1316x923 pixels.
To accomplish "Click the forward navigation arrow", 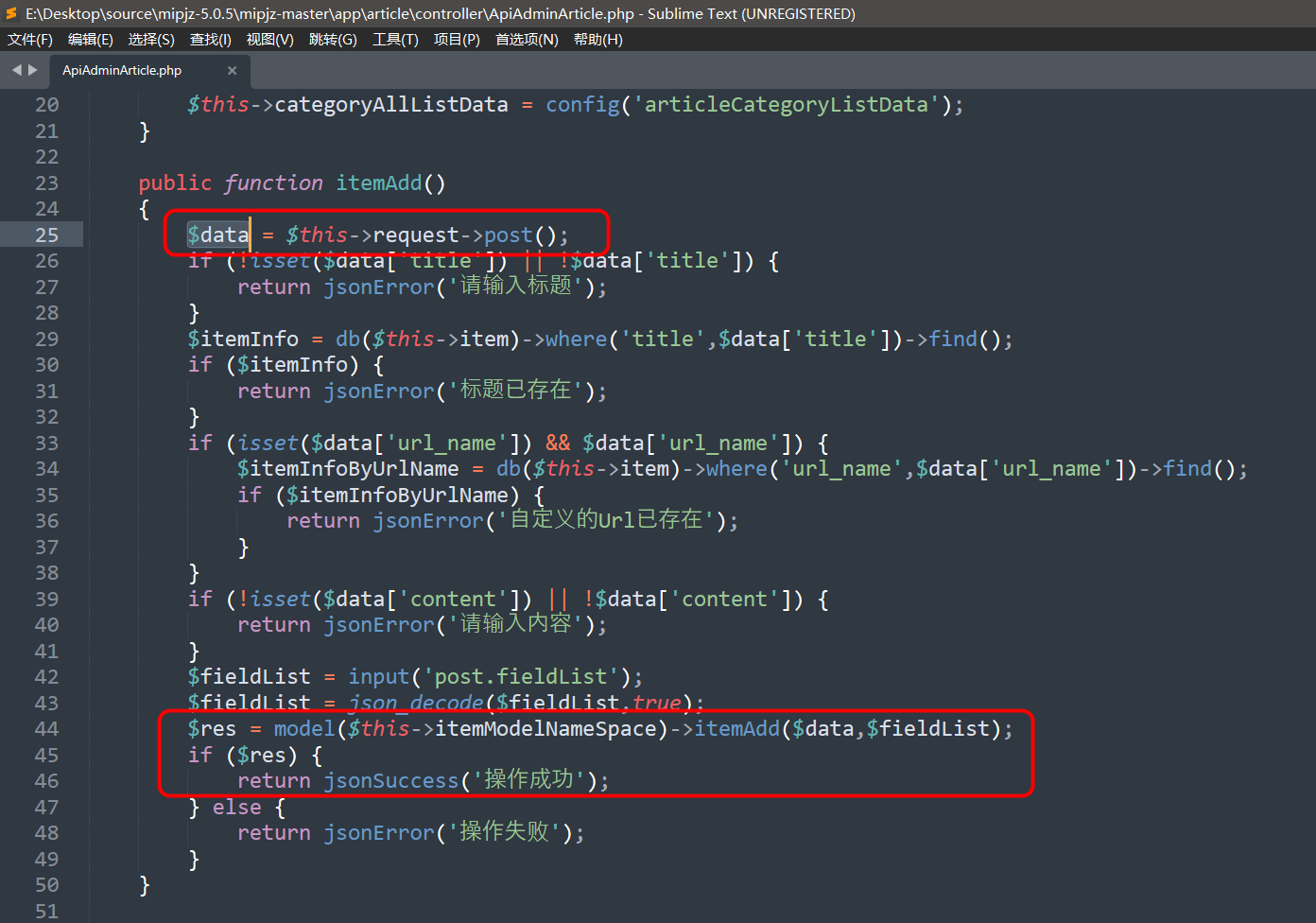I will (31, 70).
